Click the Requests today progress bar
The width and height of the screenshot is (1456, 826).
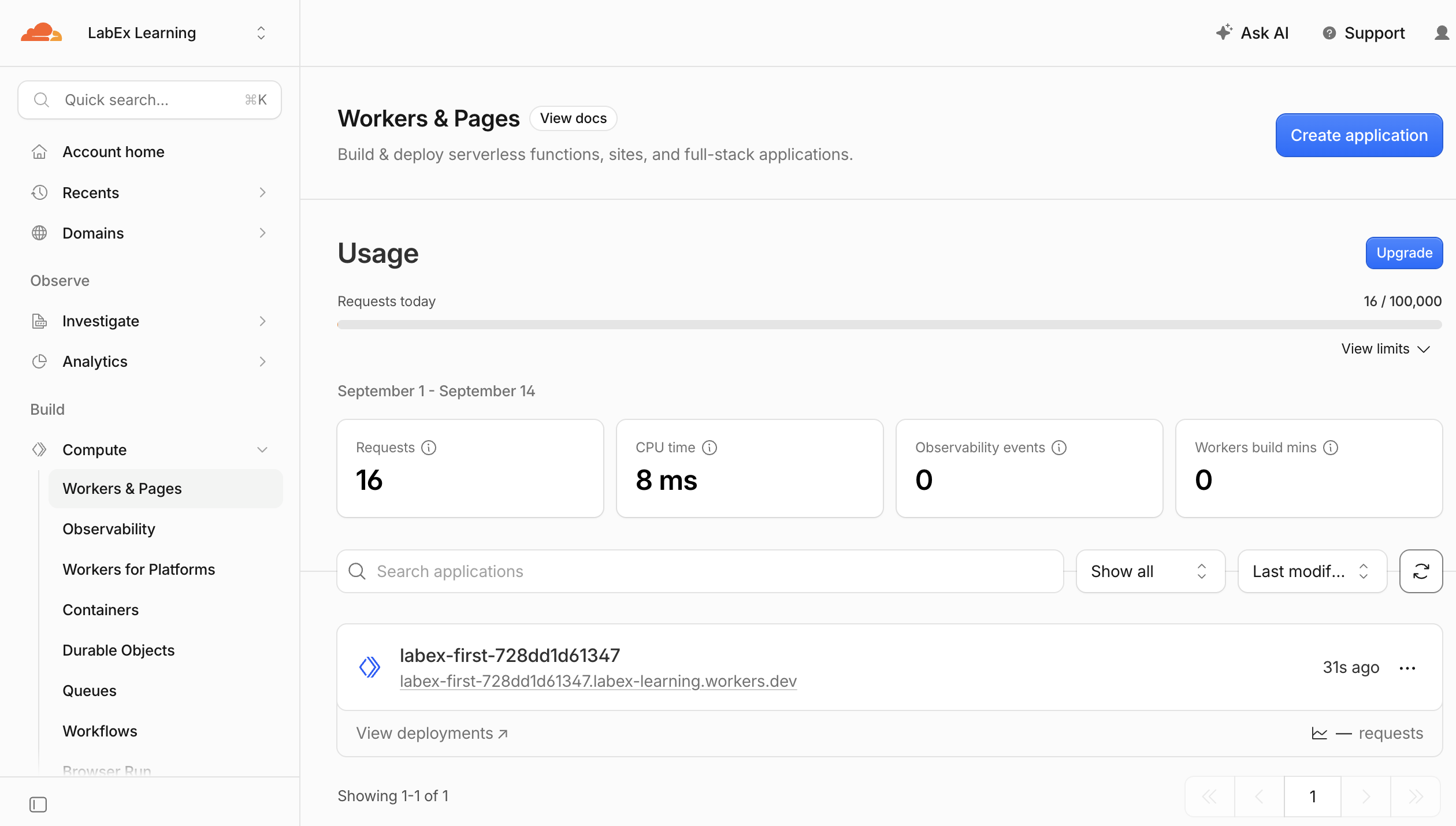(x=890, y=325)
